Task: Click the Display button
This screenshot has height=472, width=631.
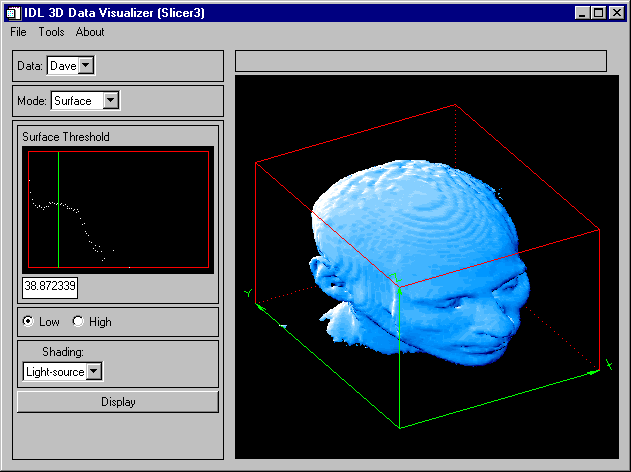Action: 118,402
